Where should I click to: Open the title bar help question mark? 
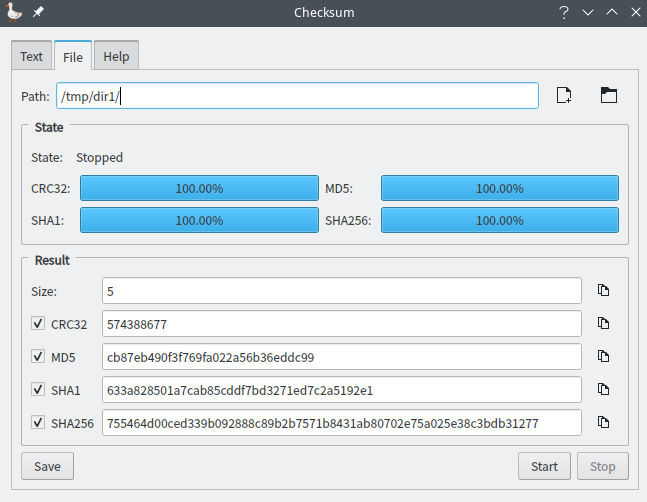point(564,12)
